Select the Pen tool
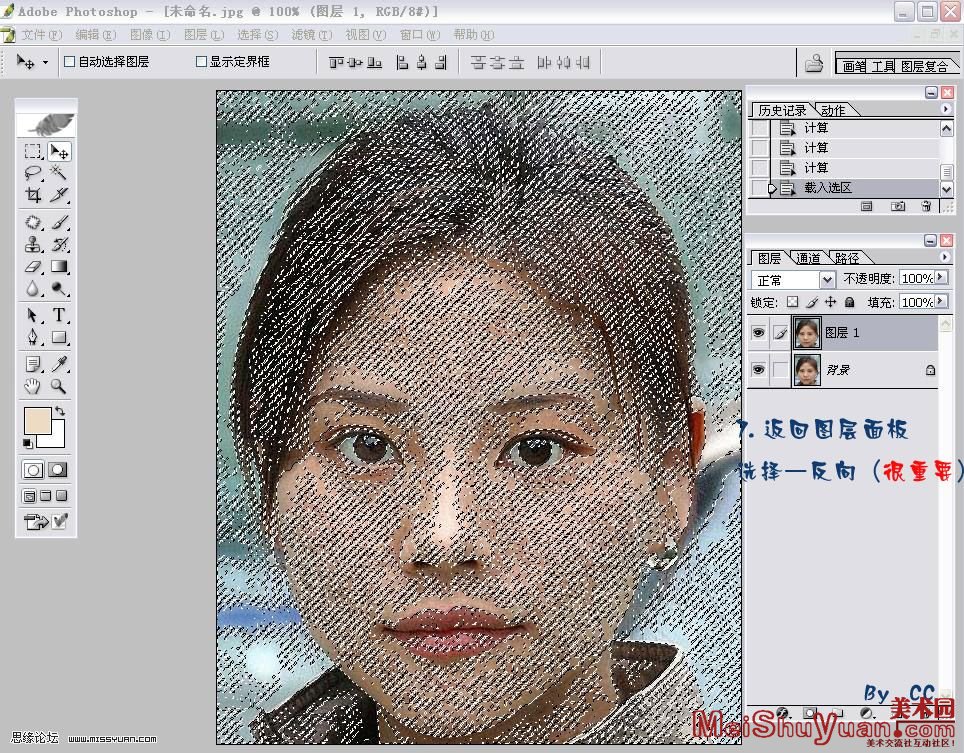The image size is (964, 753). 33,337
